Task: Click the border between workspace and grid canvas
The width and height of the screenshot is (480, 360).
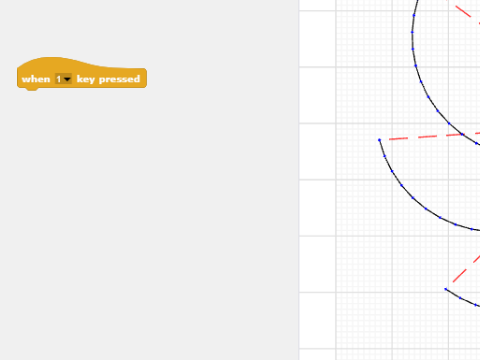Action: tap(299, 180)
